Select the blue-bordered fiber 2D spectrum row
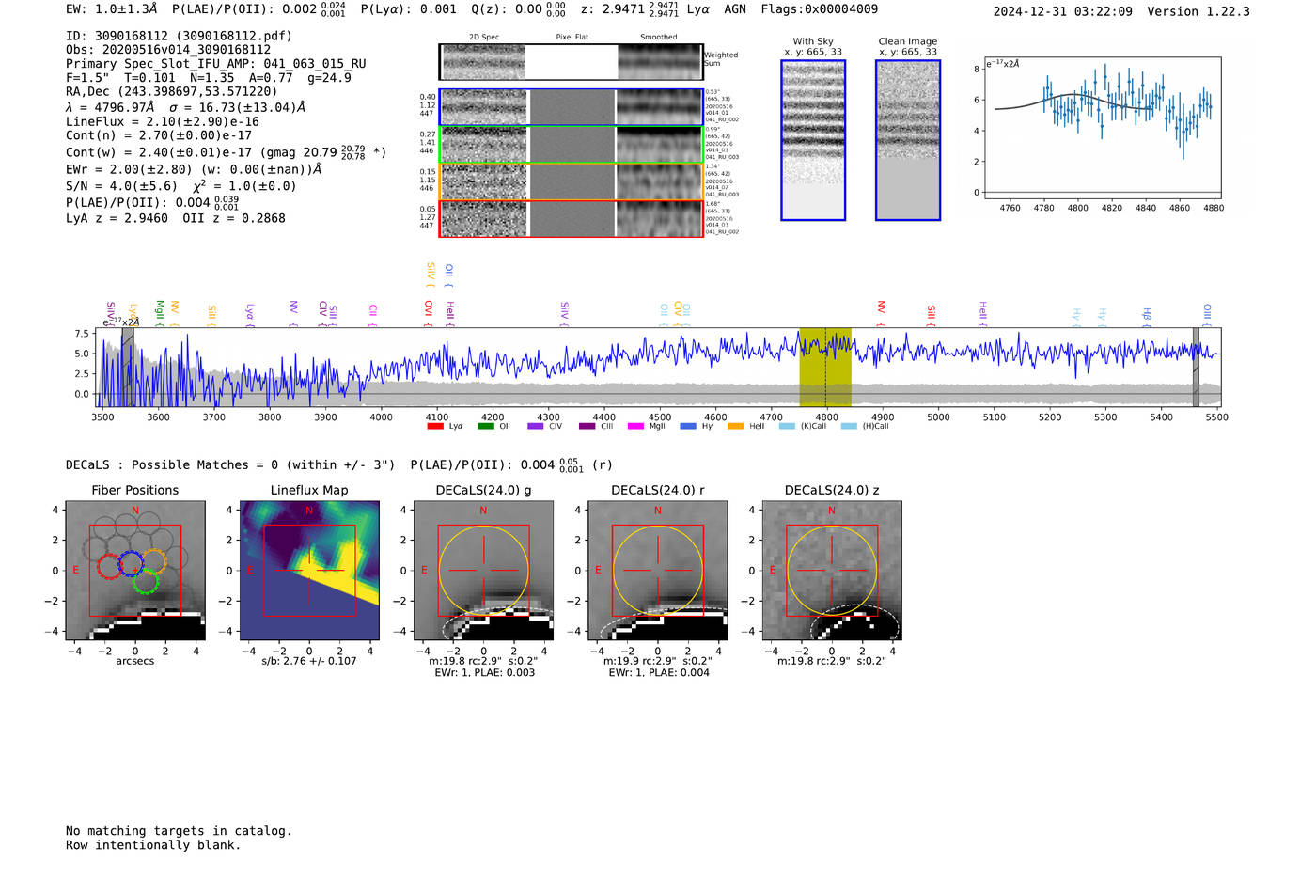Viewport: 1316px width, 896px height. pos(572,107)
